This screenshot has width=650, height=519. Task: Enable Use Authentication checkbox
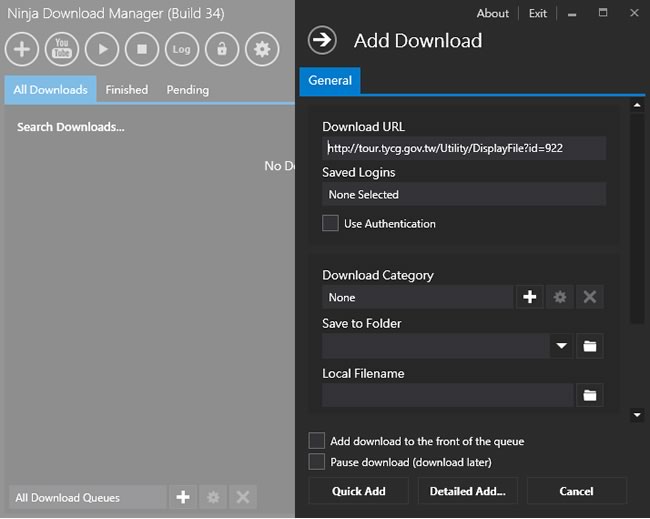pos(330,223)
